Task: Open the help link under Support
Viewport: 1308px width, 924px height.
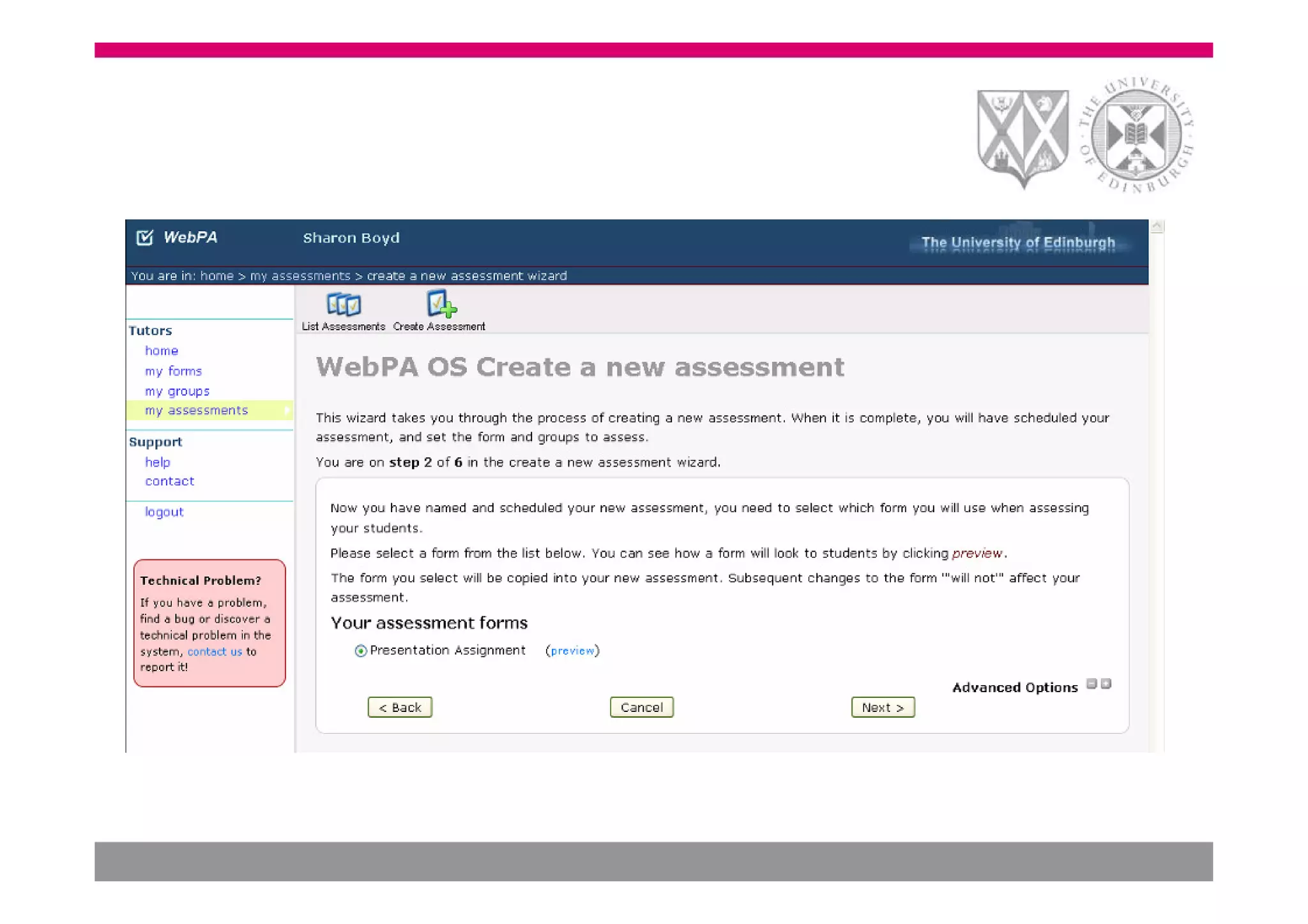Action: (x=157, y=462)
